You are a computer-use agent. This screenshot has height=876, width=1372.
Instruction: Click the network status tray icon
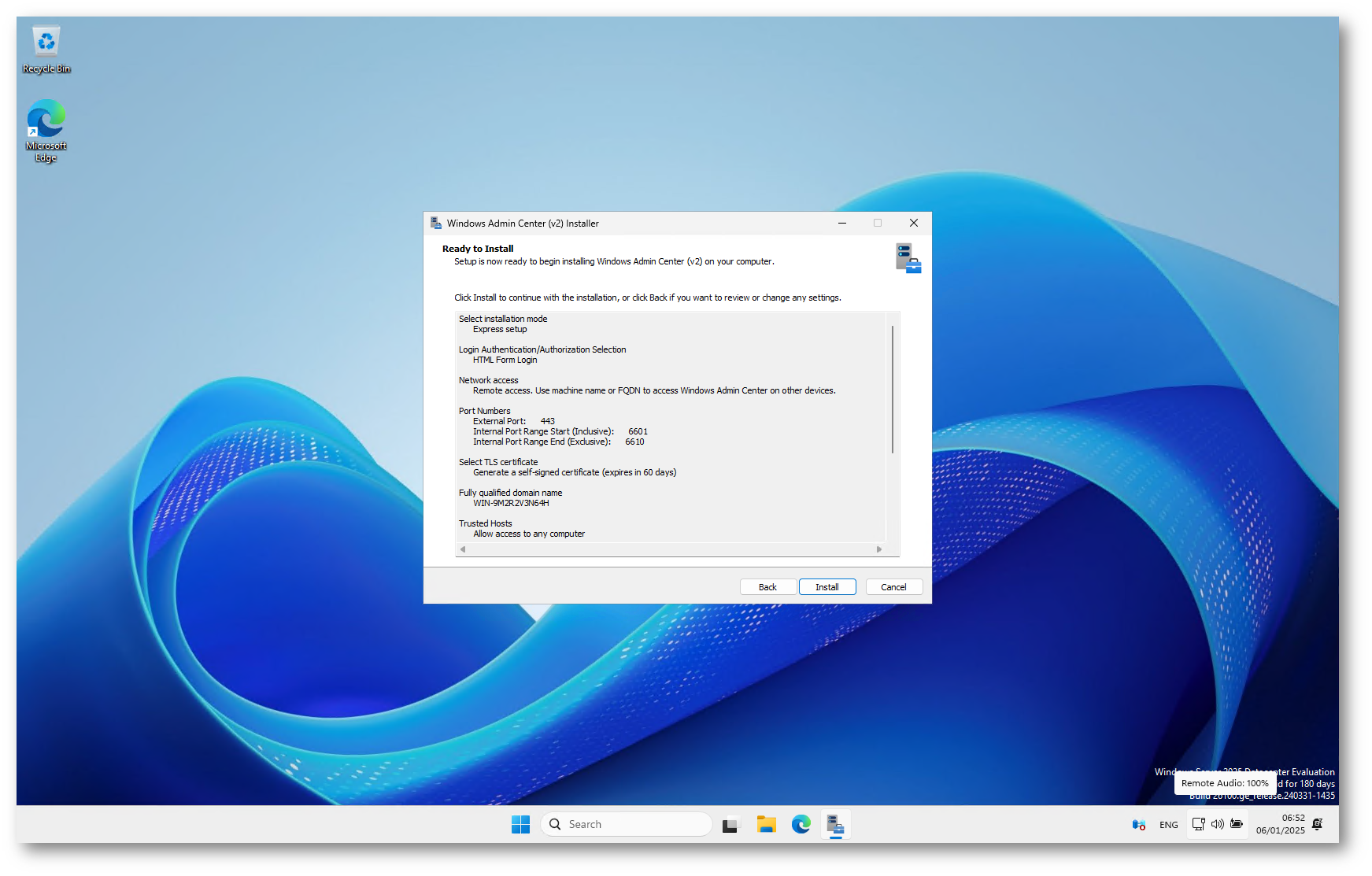1198,824
